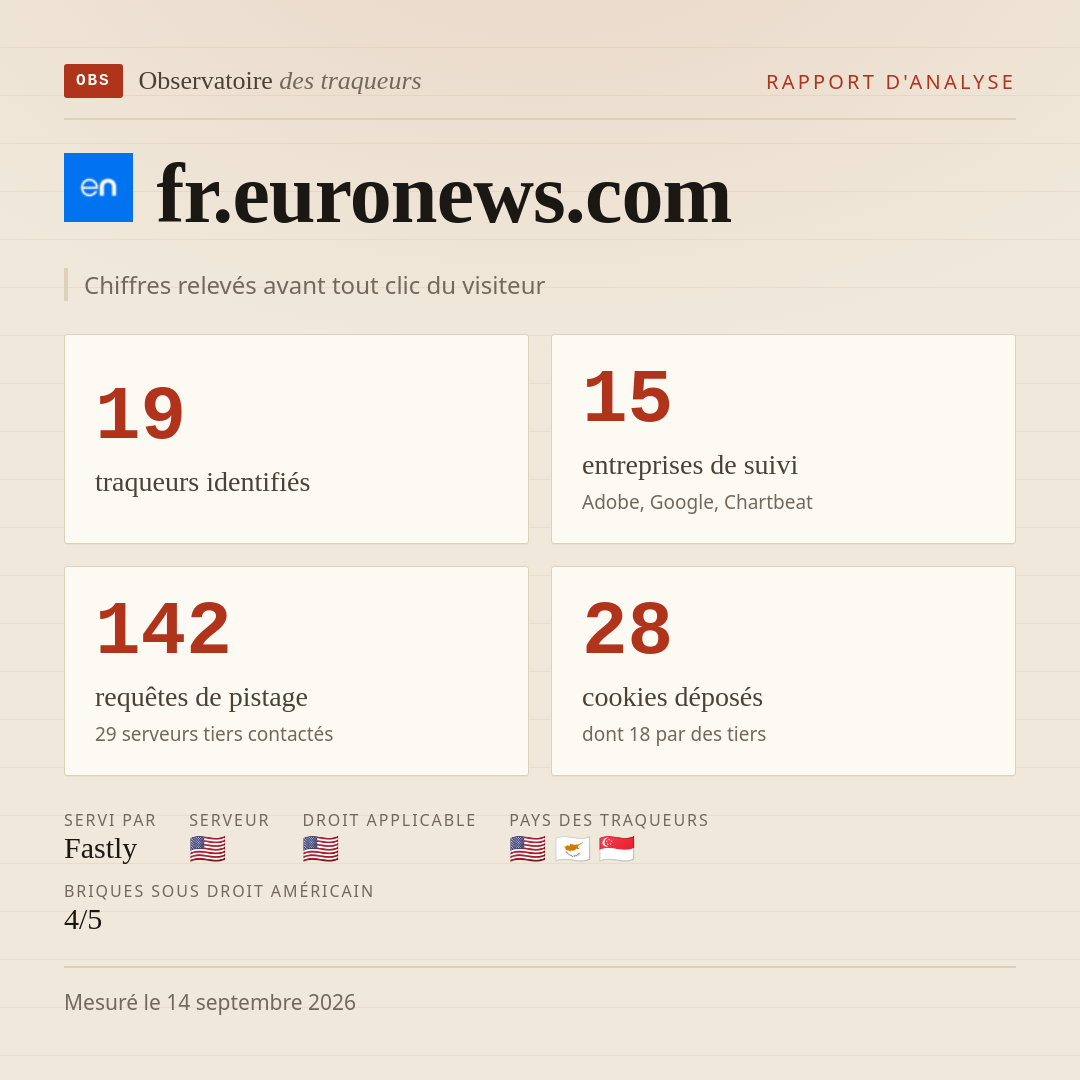Open the Observatoire des traqueurs title
The height and width of the screenshot is (1080, 1080).
[280, 81]
